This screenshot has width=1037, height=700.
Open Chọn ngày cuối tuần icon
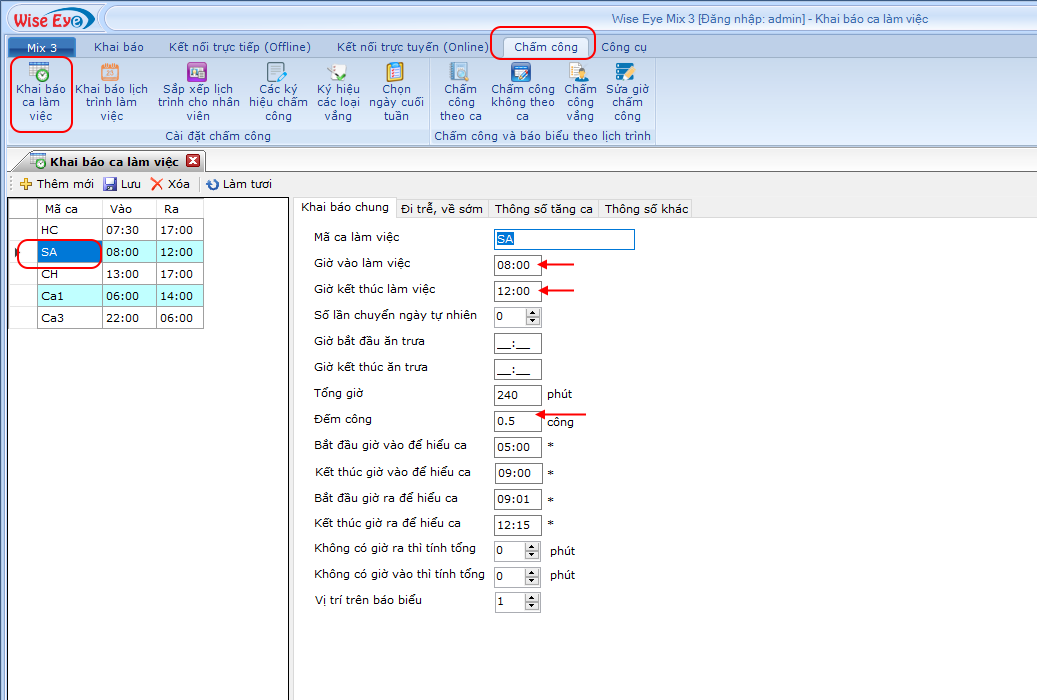coord(396,92)
